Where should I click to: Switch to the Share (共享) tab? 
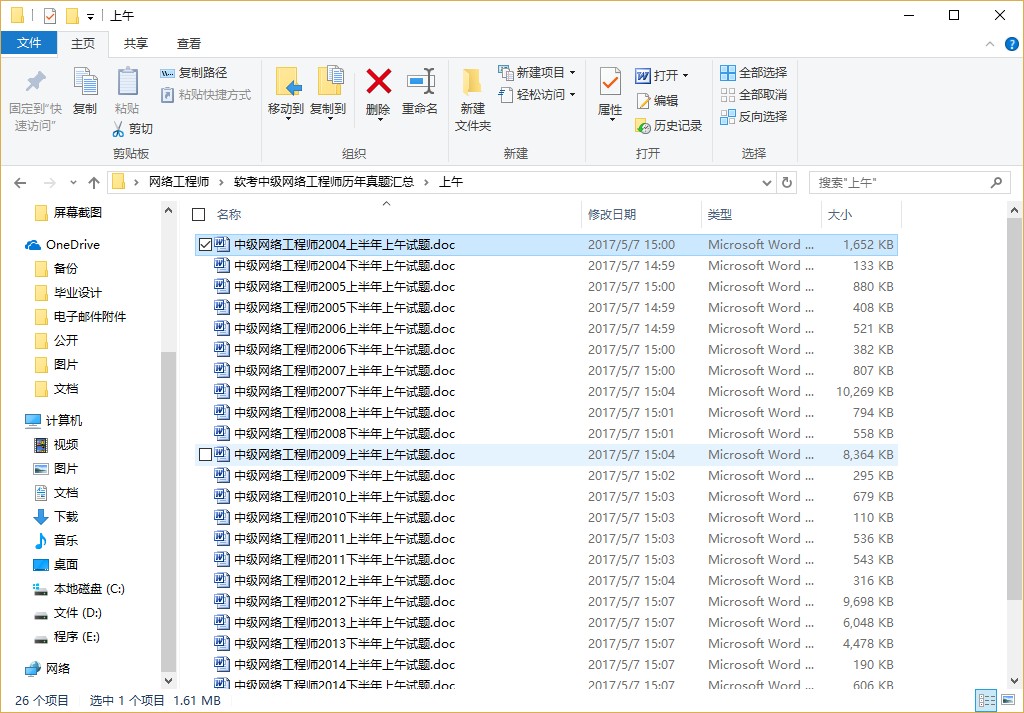[136, 44]
